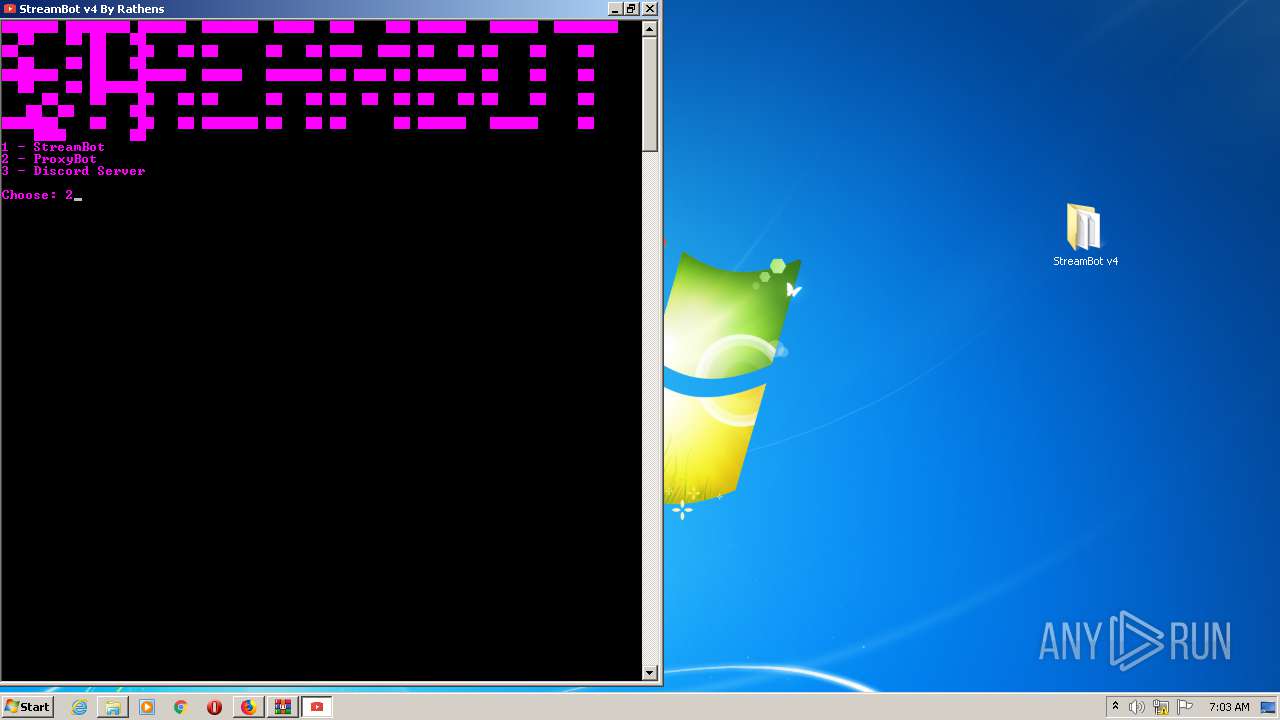Show hidden tray icons
Viewport: 1280px width, 720px height.
1115,707
